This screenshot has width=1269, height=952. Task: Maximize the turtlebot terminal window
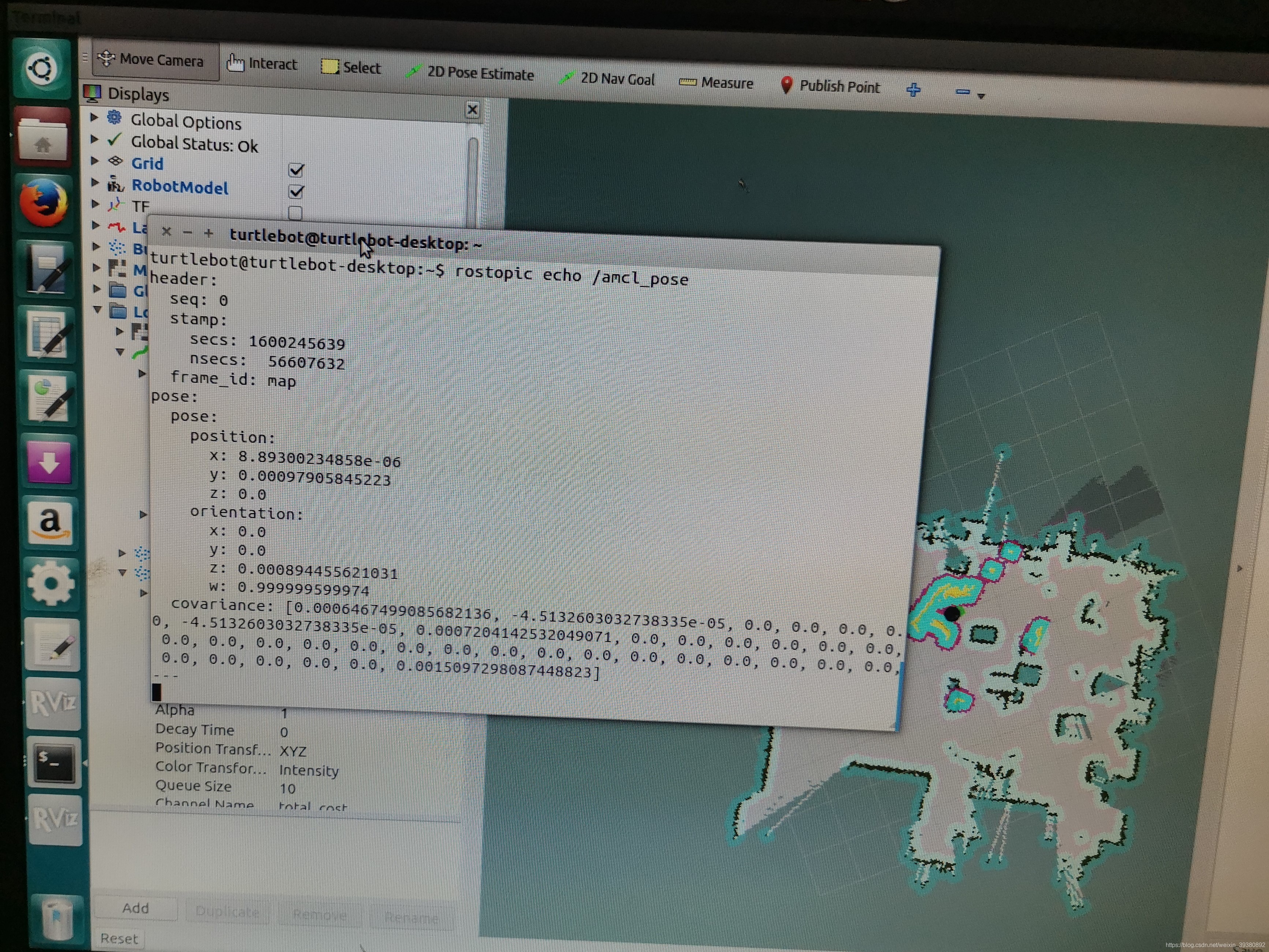click(209, 233)
